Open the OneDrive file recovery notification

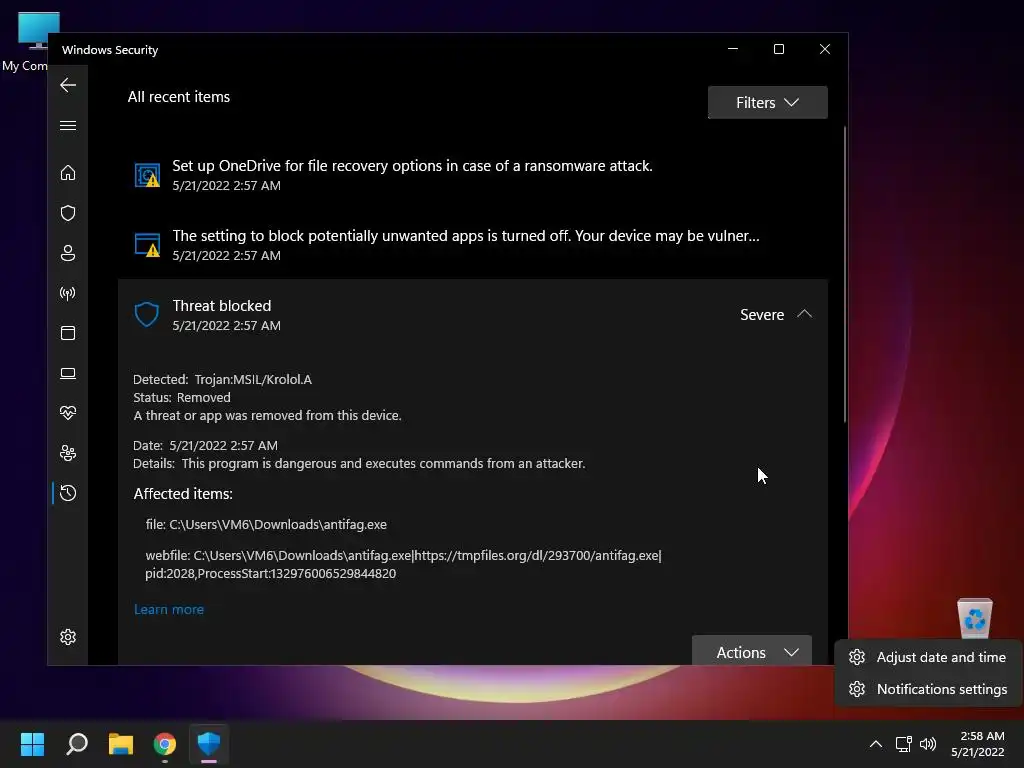473,175
